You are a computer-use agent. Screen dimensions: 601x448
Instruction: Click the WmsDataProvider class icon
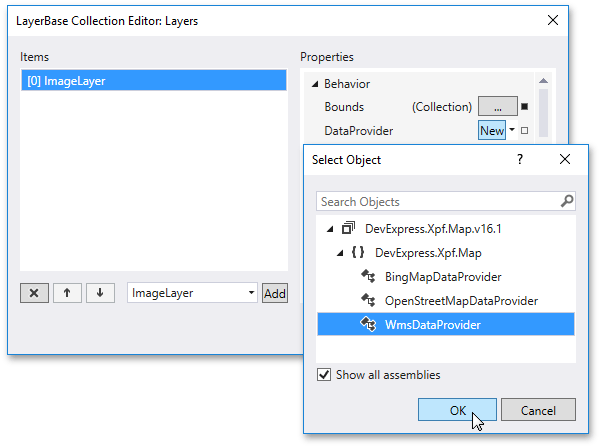pyautogui.click(x=368, y=324)
